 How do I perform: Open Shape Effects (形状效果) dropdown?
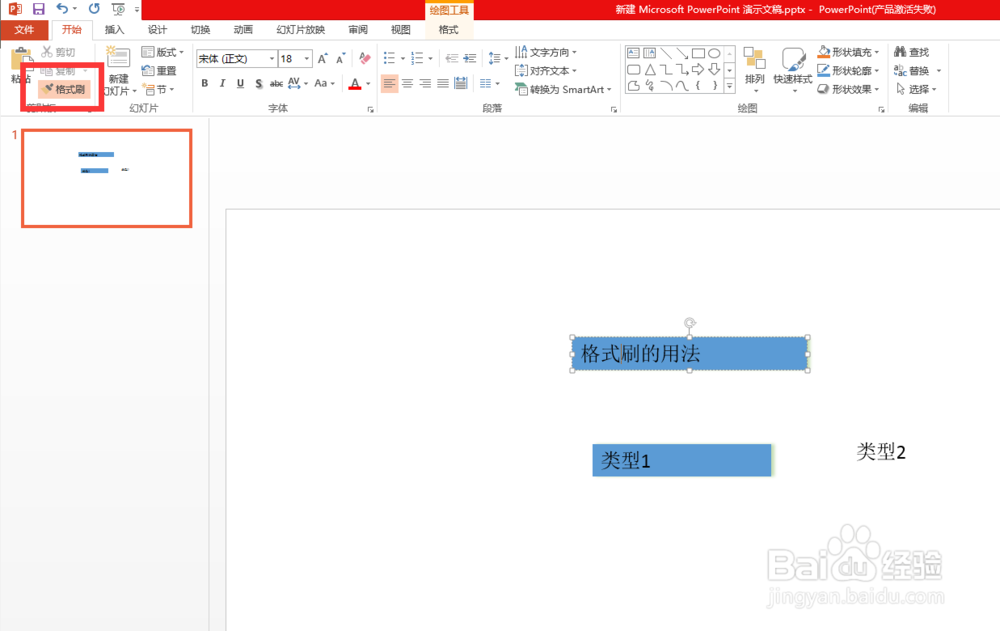pos(848,89)
